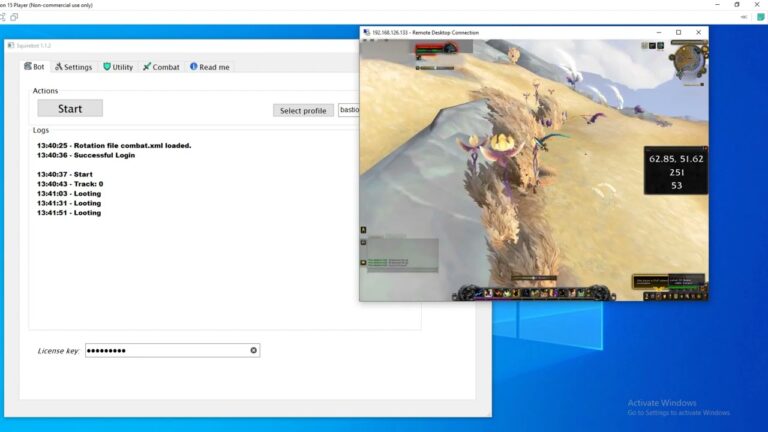Clear the License key with the X icon
The width and height of the screenshot is (768, 432).
[253, 350]
